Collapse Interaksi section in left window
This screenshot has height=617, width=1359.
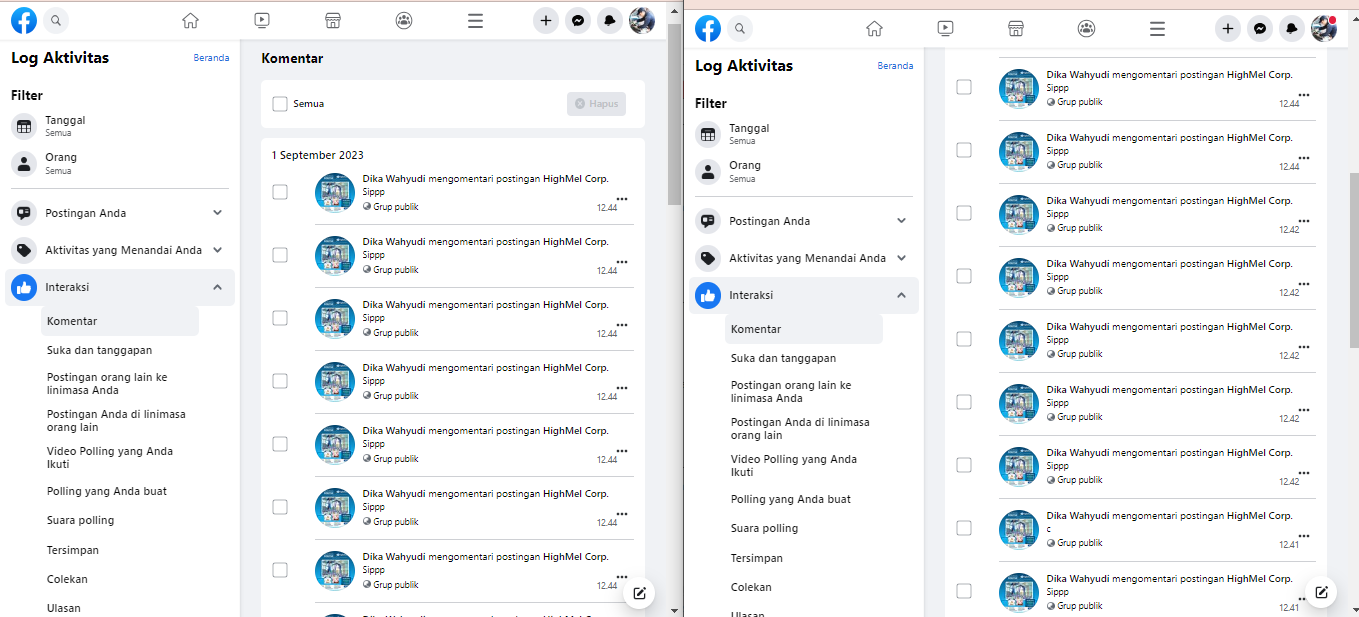coord(120,287)
